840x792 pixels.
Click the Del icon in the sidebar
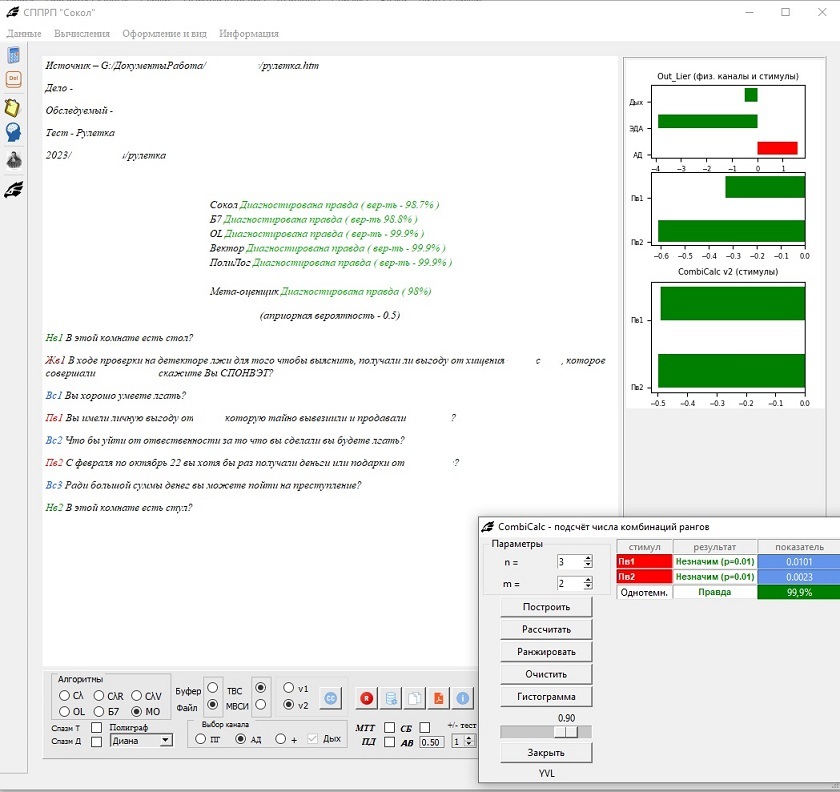[x=14, y=80]
